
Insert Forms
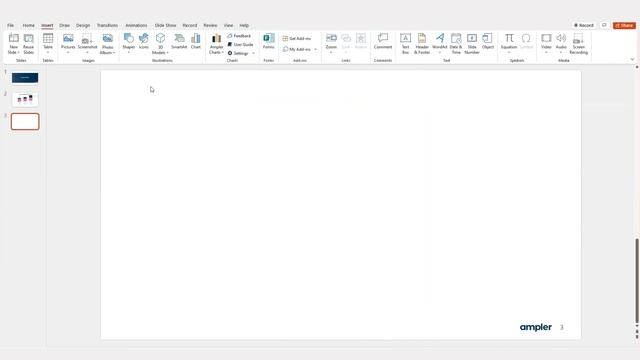pos(269,42)
